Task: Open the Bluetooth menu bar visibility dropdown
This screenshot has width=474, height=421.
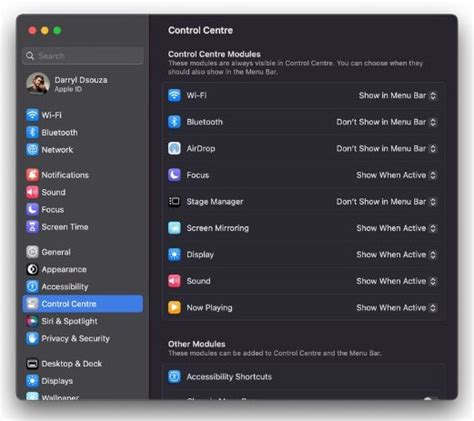Action: pyautogui.click(x=386, y=122)
